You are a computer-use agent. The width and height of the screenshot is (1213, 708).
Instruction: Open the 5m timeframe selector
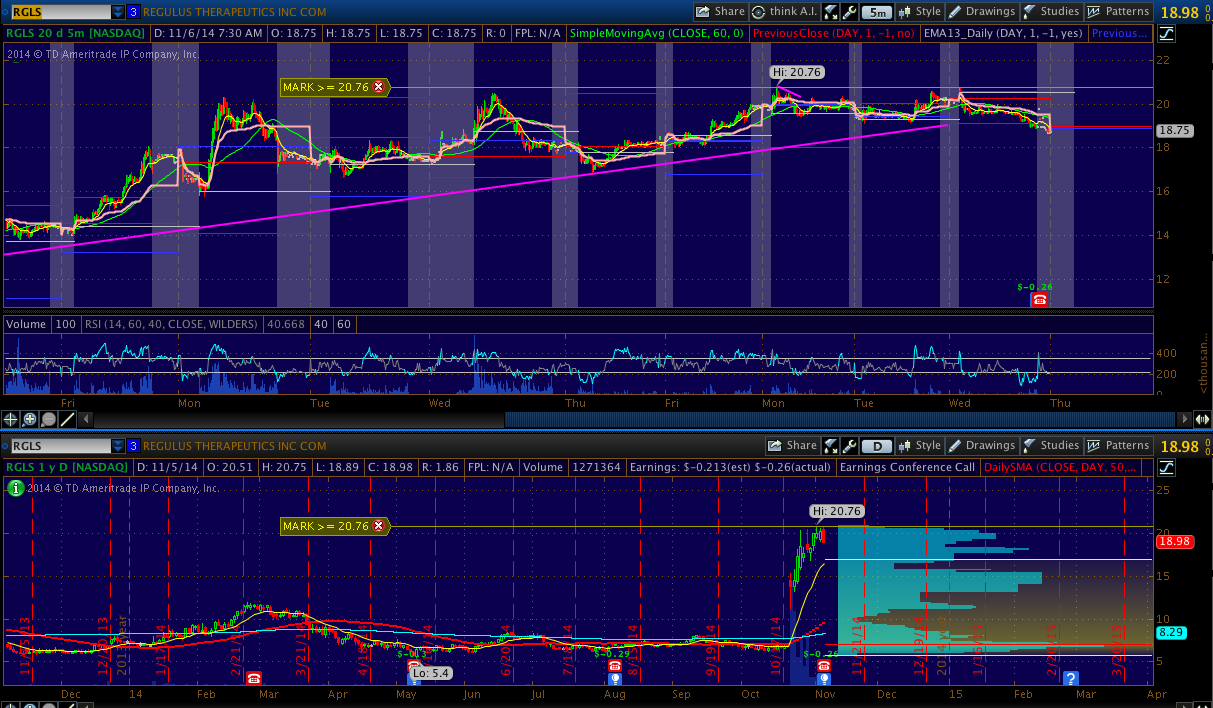875,12
